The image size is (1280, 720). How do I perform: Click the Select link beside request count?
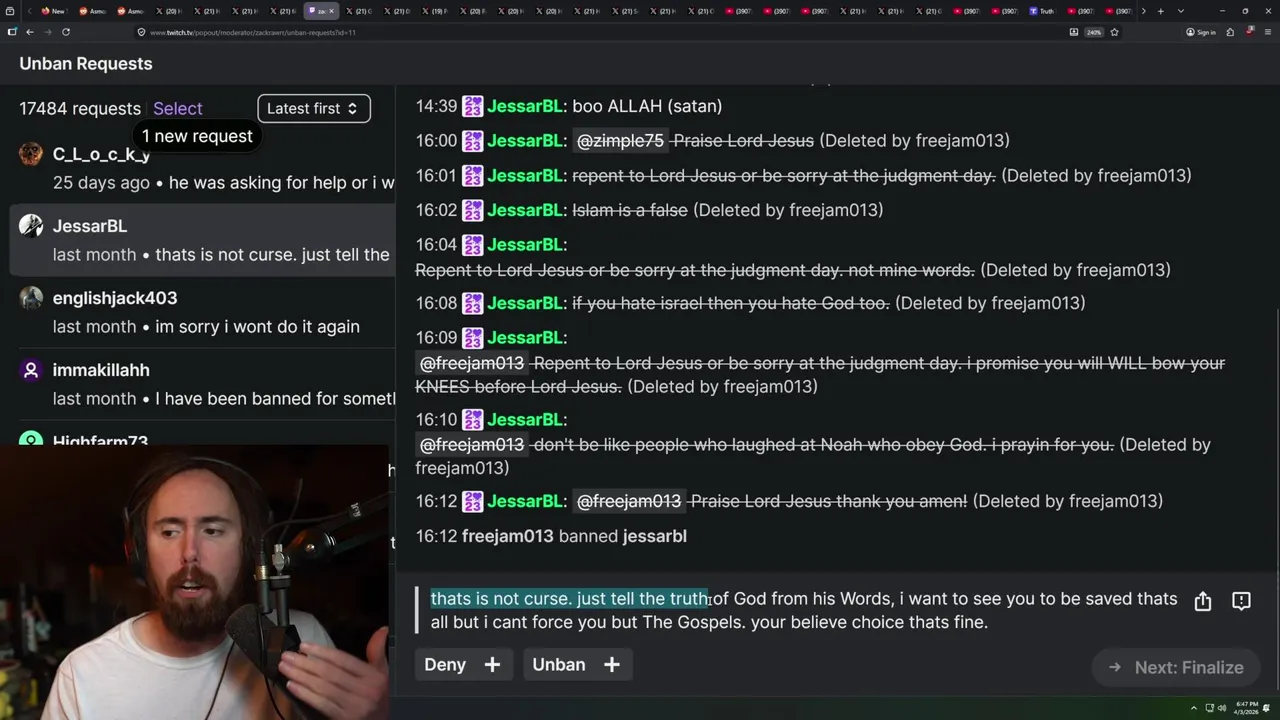click(178, 108)
